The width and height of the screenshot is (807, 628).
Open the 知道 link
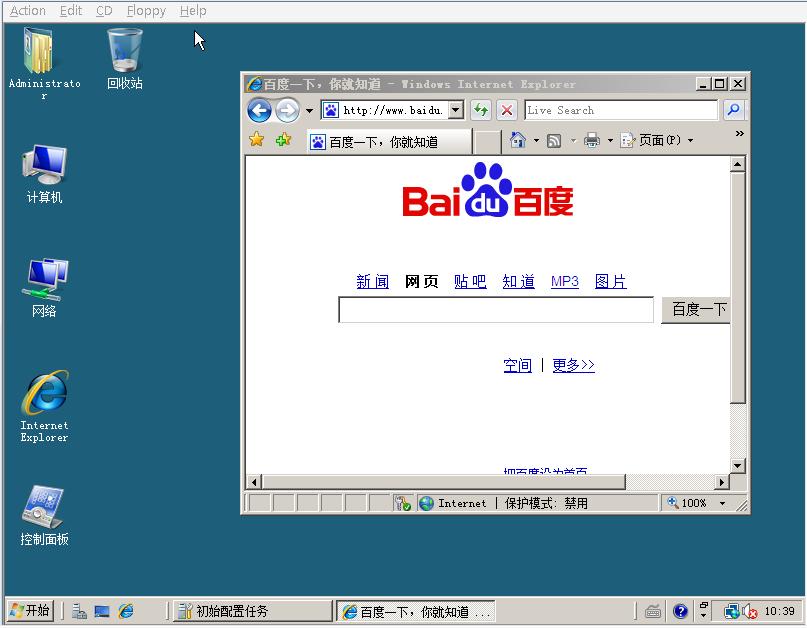(x=519, y=282)
